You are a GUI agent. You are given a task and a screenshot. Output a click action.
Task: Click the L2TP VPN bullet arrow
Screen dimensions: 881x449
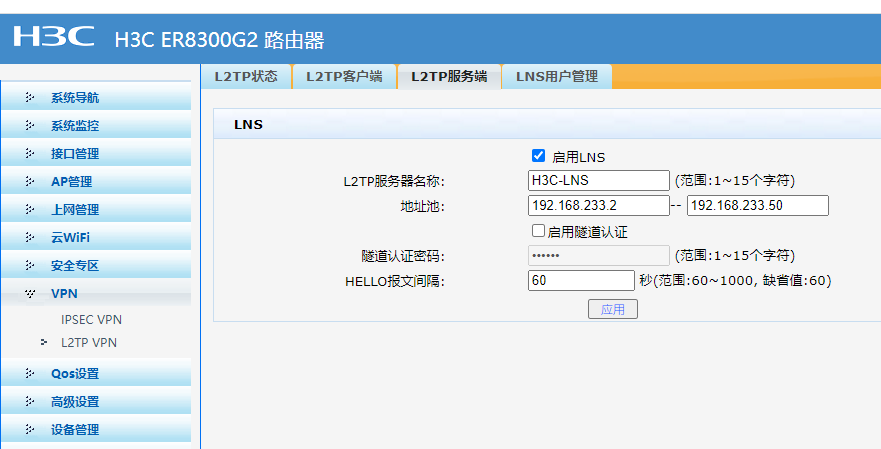point(44,342)
